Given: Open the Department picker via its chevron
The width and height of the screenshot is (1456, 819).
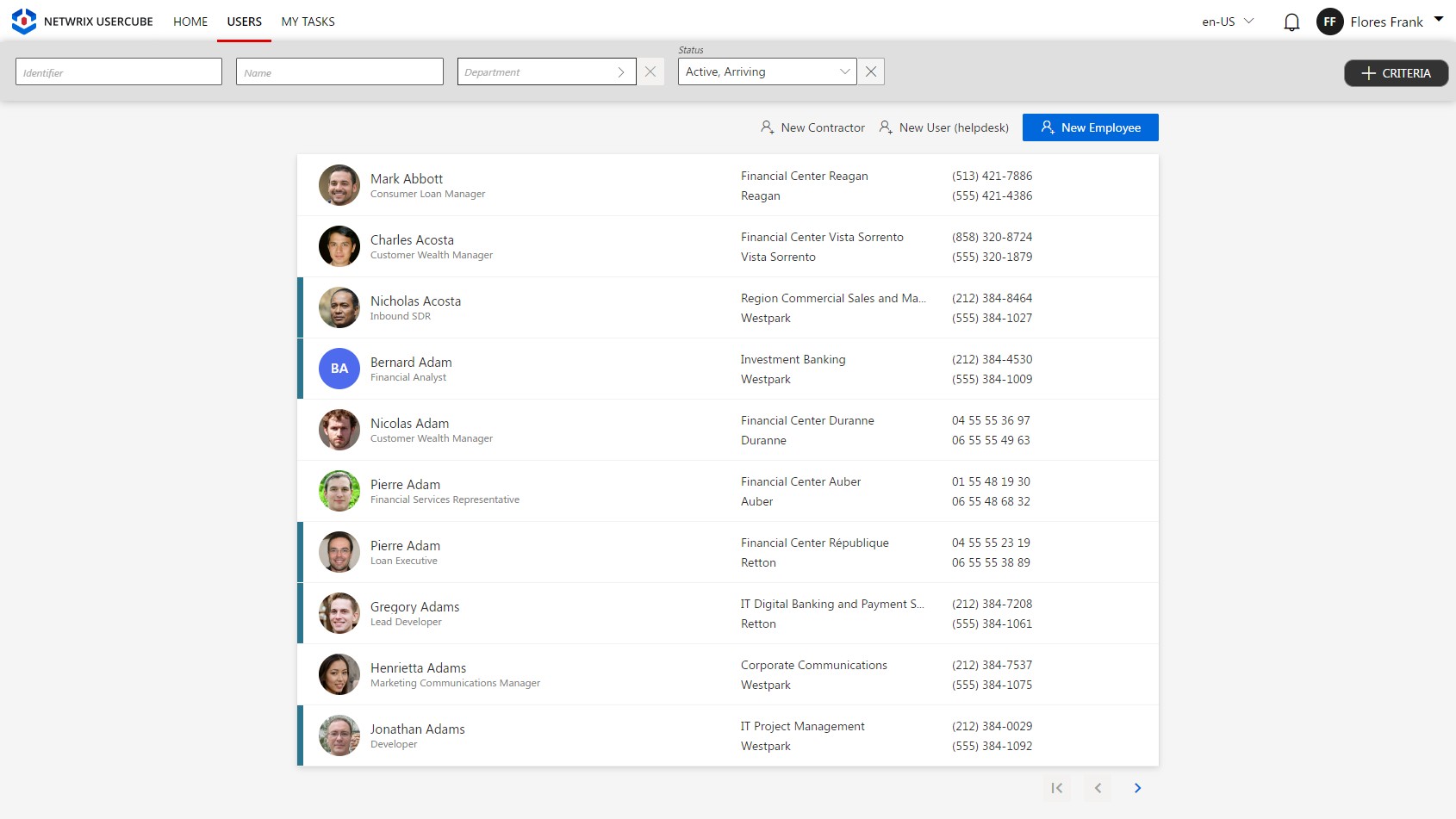Looking at the screenshot, I should [620, 71].
